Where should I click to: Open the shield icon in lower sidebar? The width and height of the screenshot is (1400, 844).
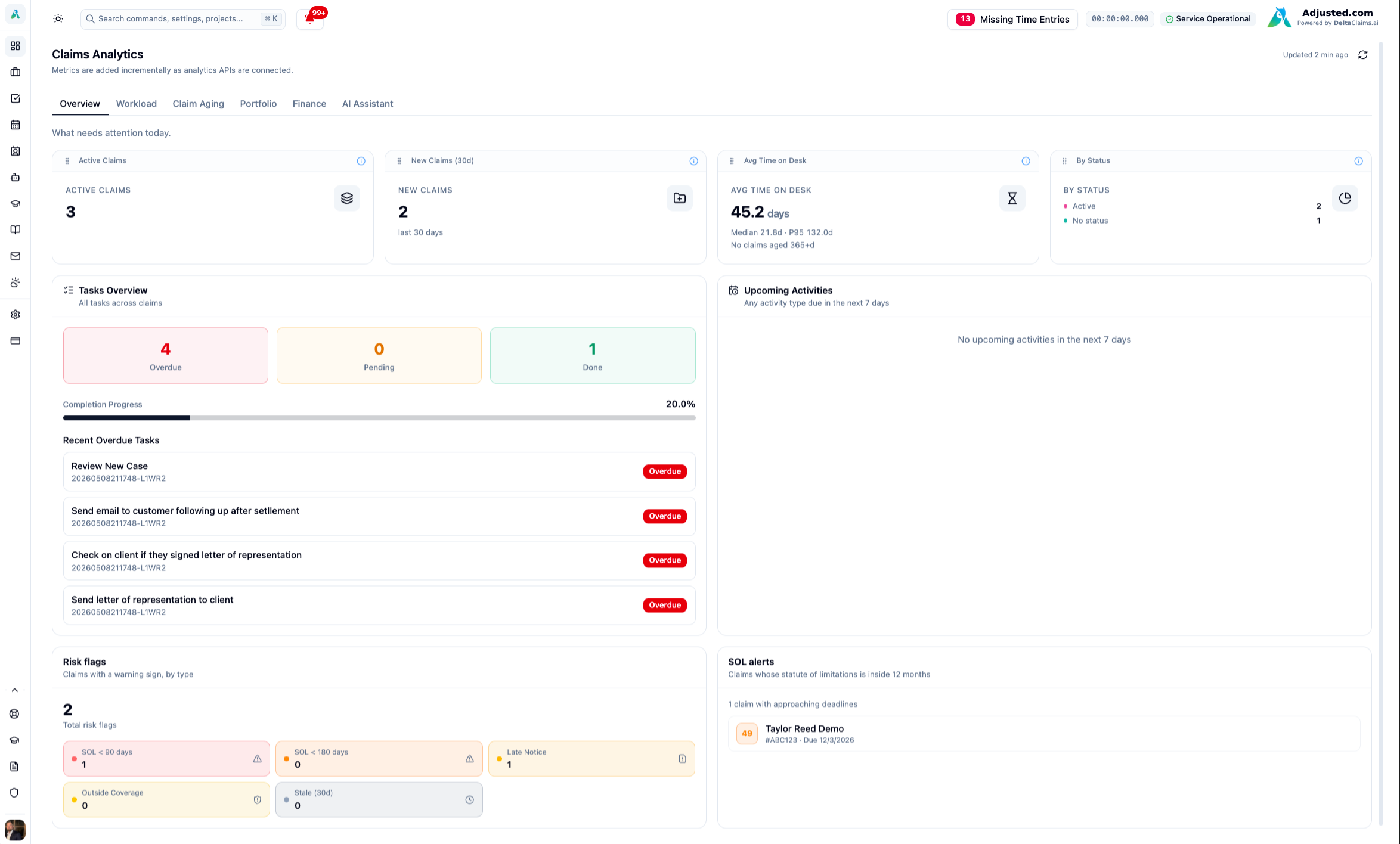(15, 792)
